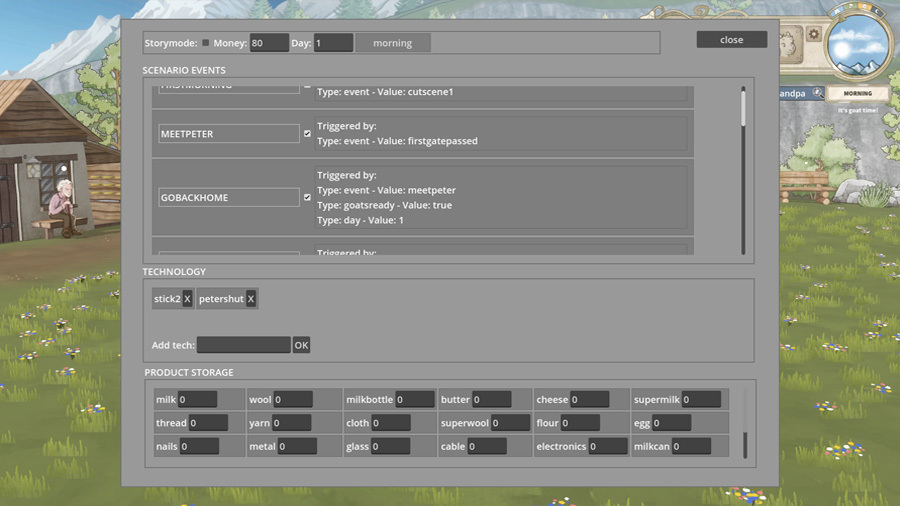Uncheck the GOBACKHOME event checkbox
Viewport: 900px width, 506px height.
pos(307,197)
